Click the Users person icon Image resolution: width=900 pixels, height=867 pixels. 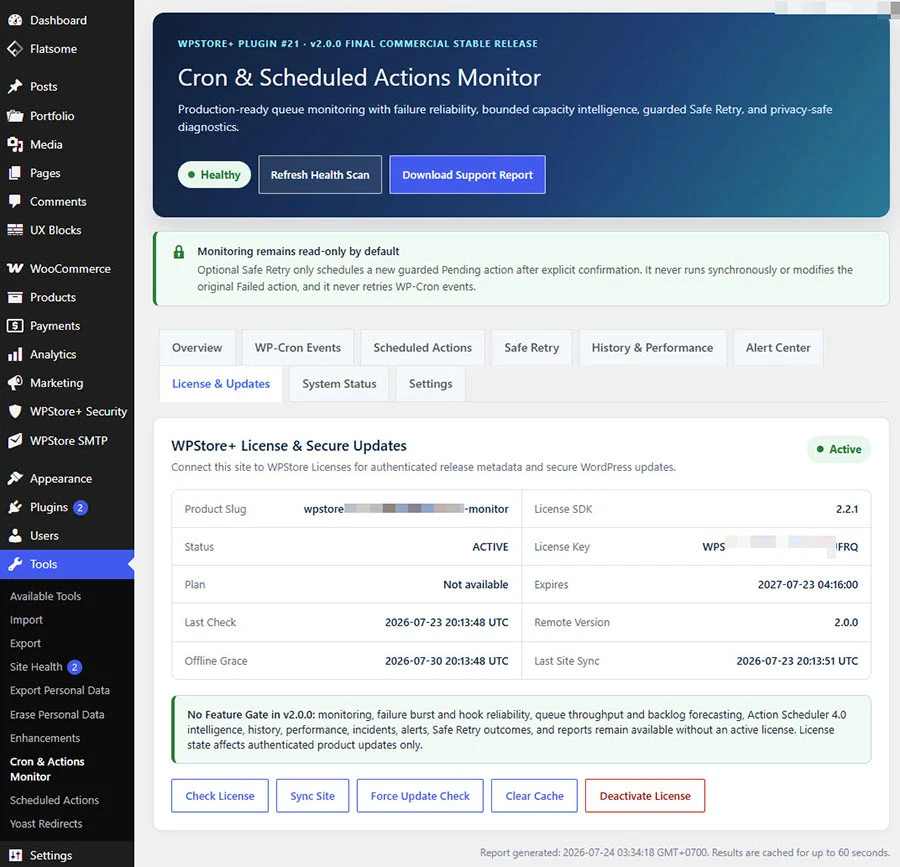pos(15,535)
